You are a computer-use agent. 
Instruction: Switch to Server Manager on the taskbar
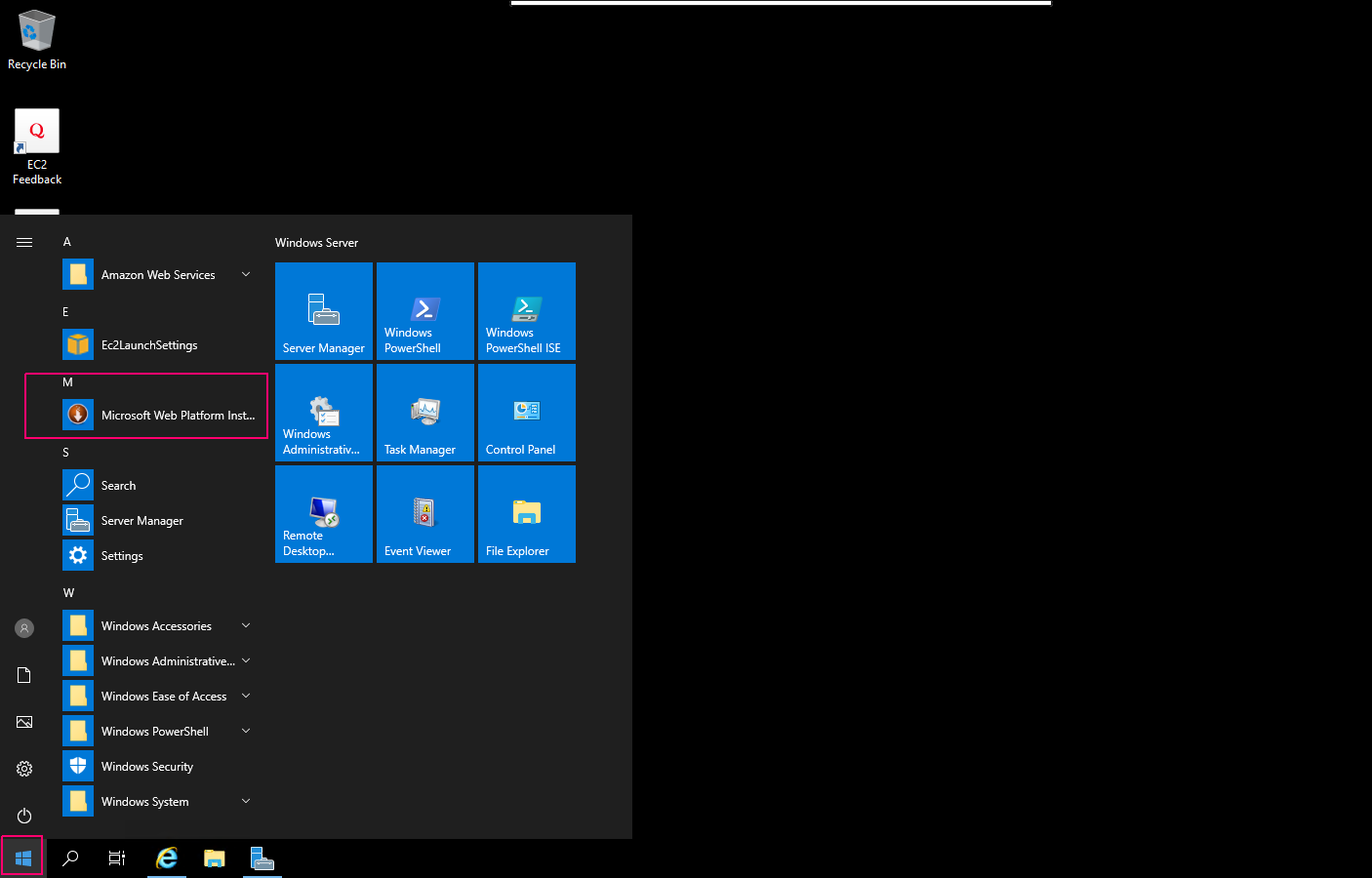coord(262,858)
